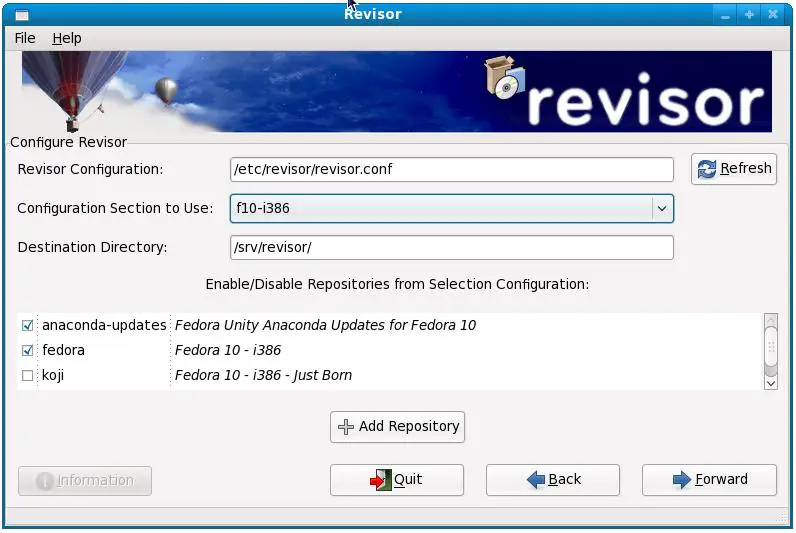The height and width of the screenshot is (533, 796).
Task: Expand the Configuration Section dropdown arrow
Action: (661, 209)
